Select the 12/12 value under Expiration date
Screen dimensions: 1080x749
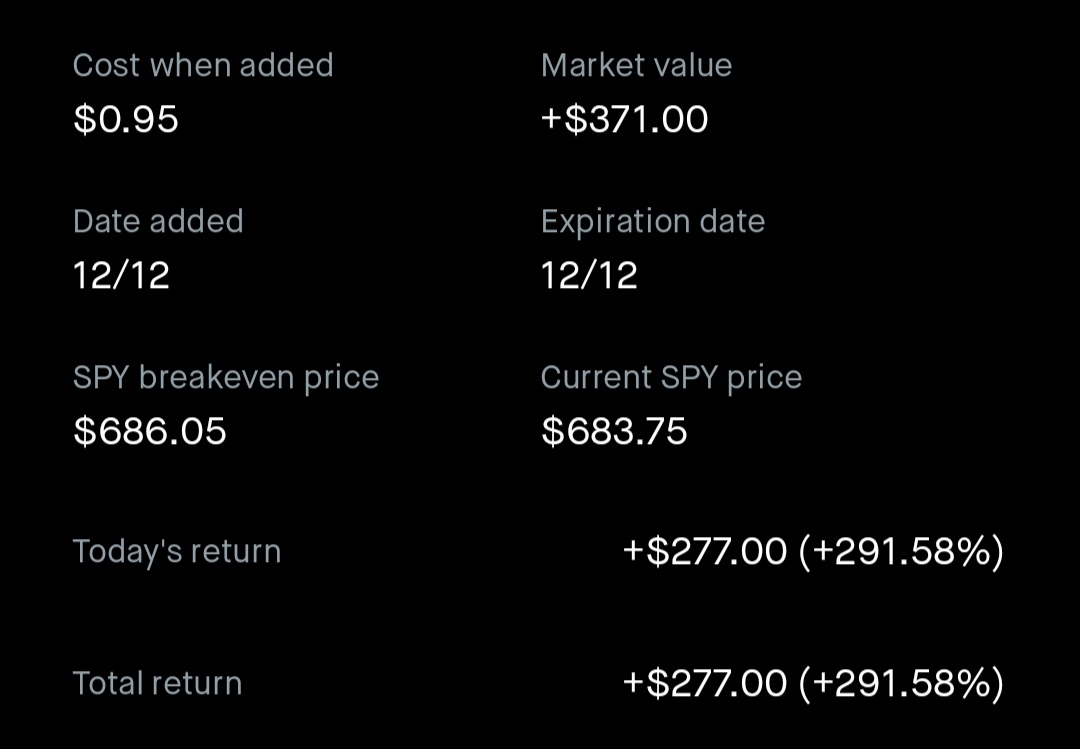coord(589,275)
